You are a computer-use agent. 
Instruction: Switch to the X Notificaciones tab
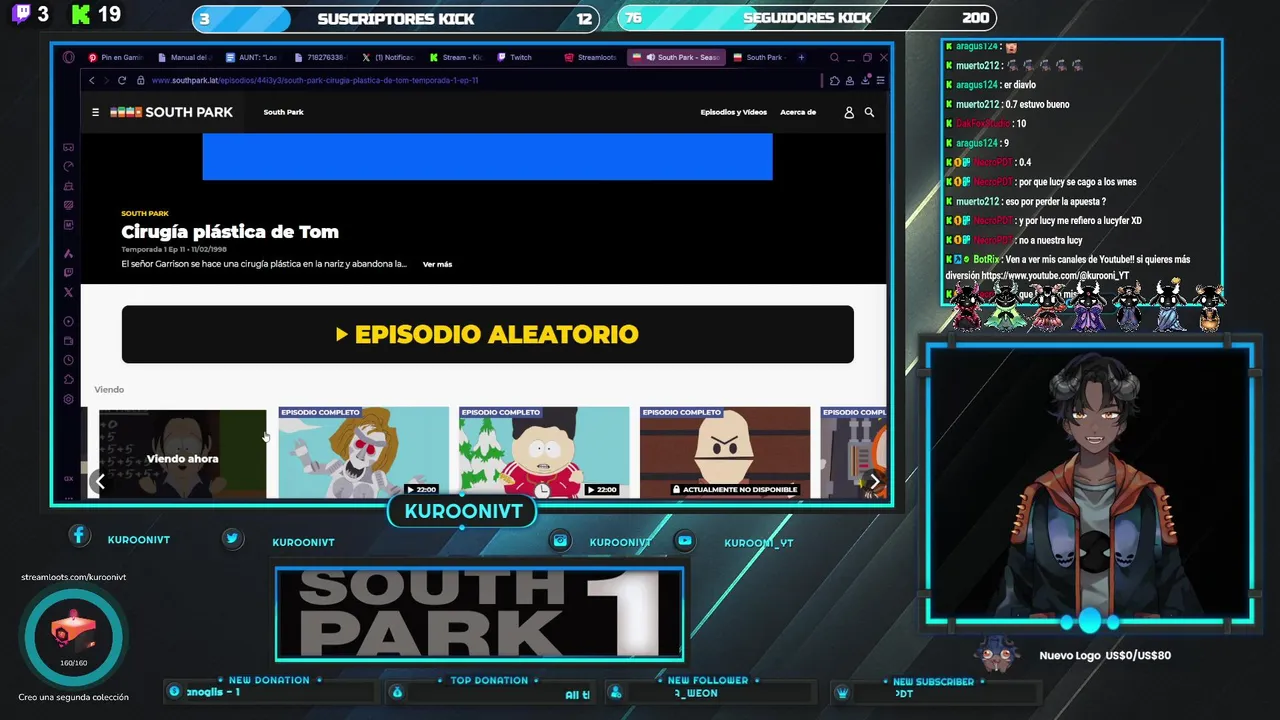click(388, 57)
